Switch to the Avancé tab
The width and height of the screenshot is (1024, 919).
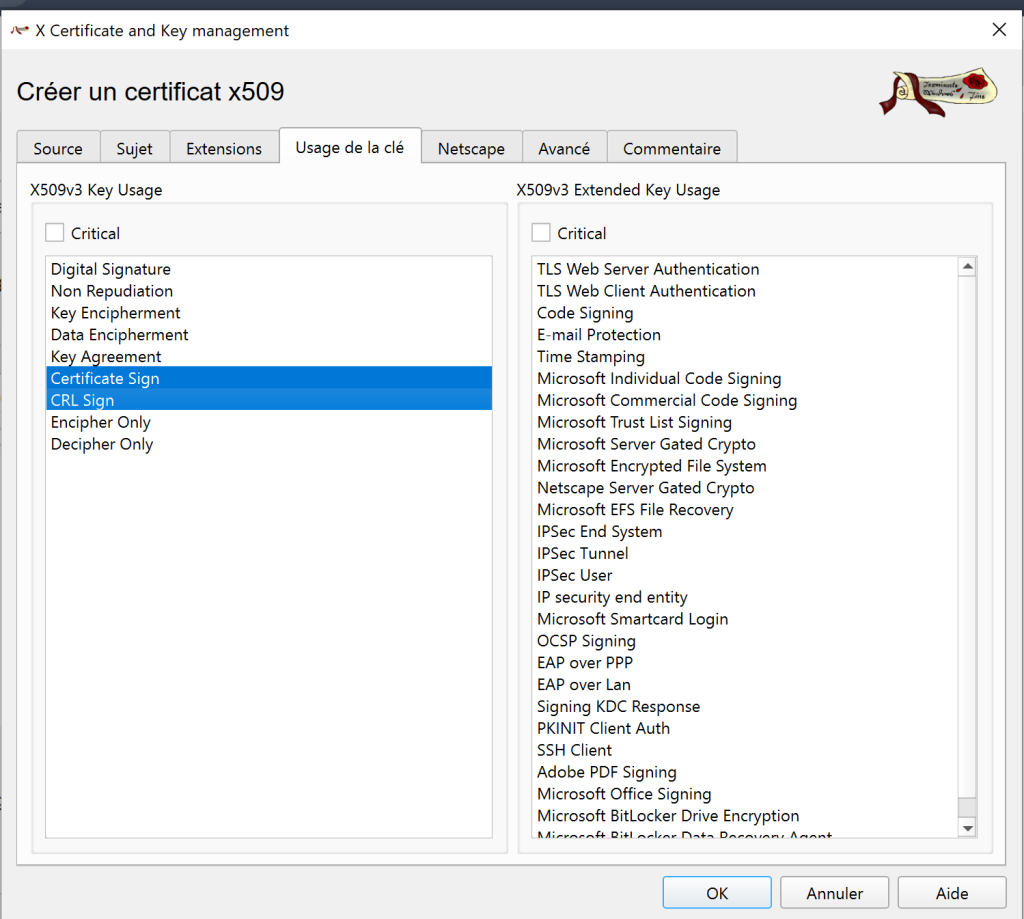(x=564, y=148)
